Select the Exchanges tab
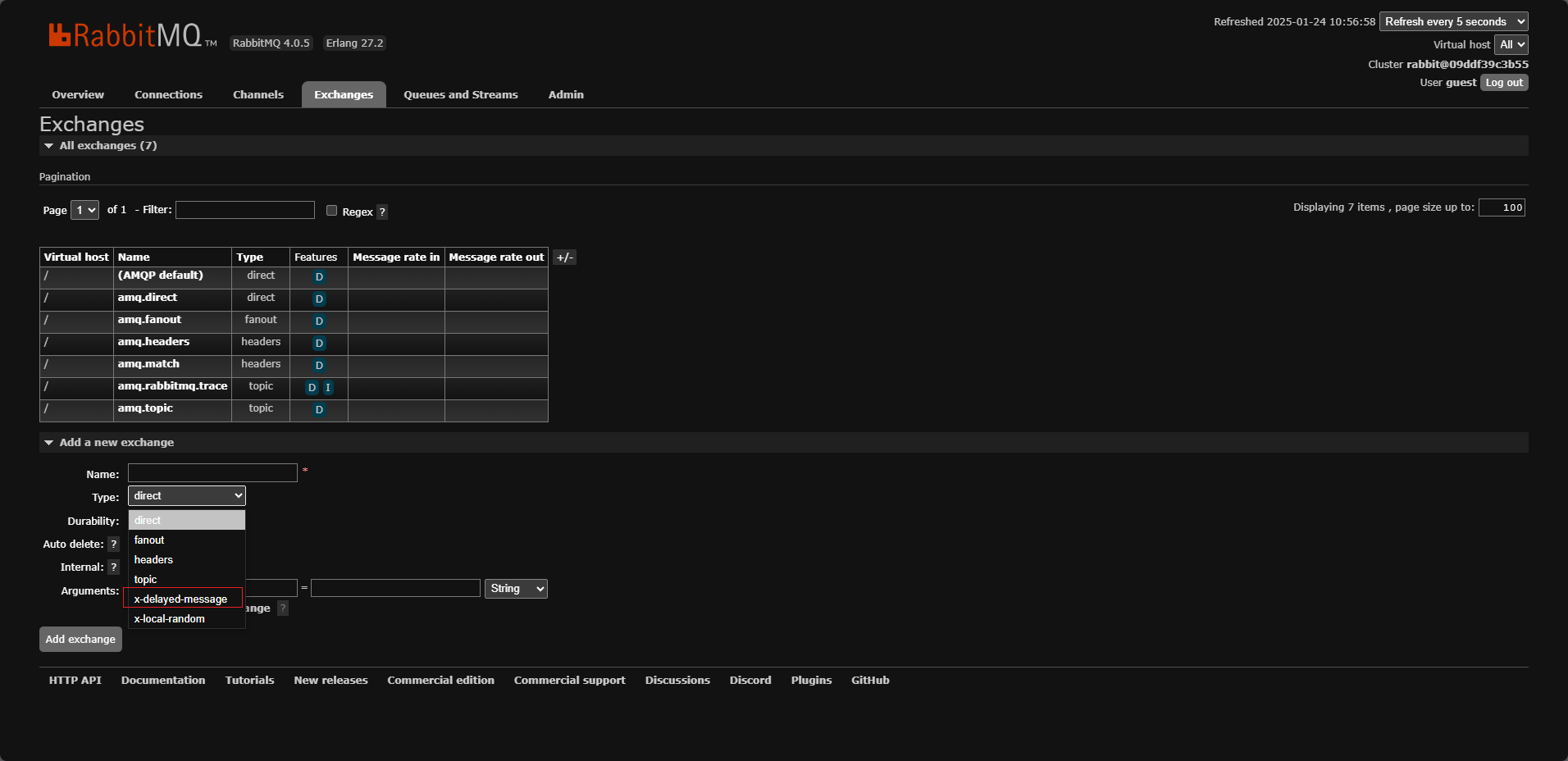Viewport: 1568px width, 761px height. point(344,95)
